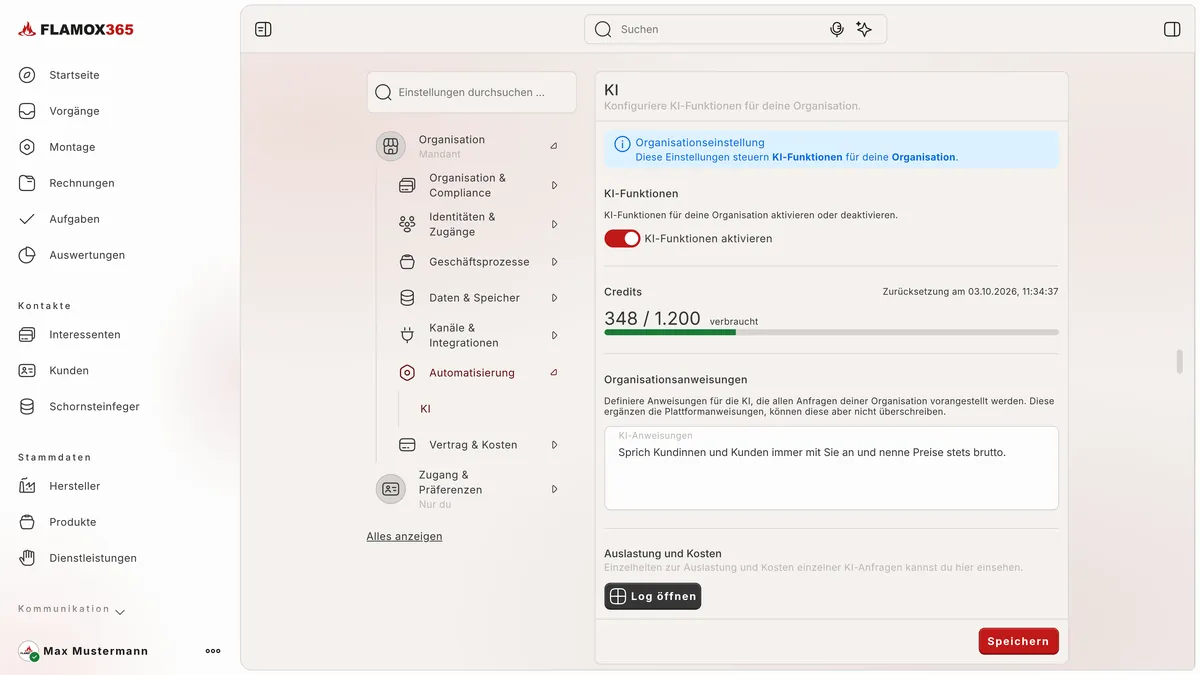Click the Zurücksetzung am 03.10.2026 text
This screenshot has height=675, width=1200.
coord(970,292)
